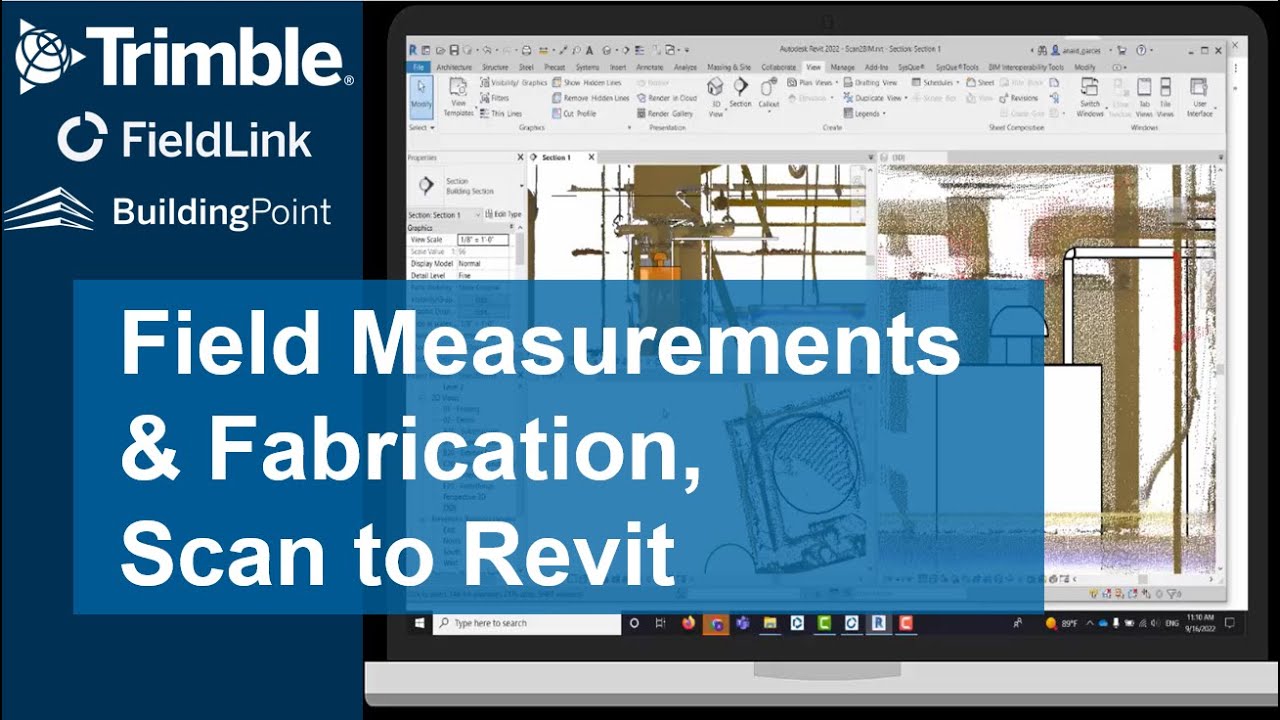This screenshot has height=720, width=1280.
Task: Switch to Annotate ribbon tab
Action: click(x=650, y=67)
